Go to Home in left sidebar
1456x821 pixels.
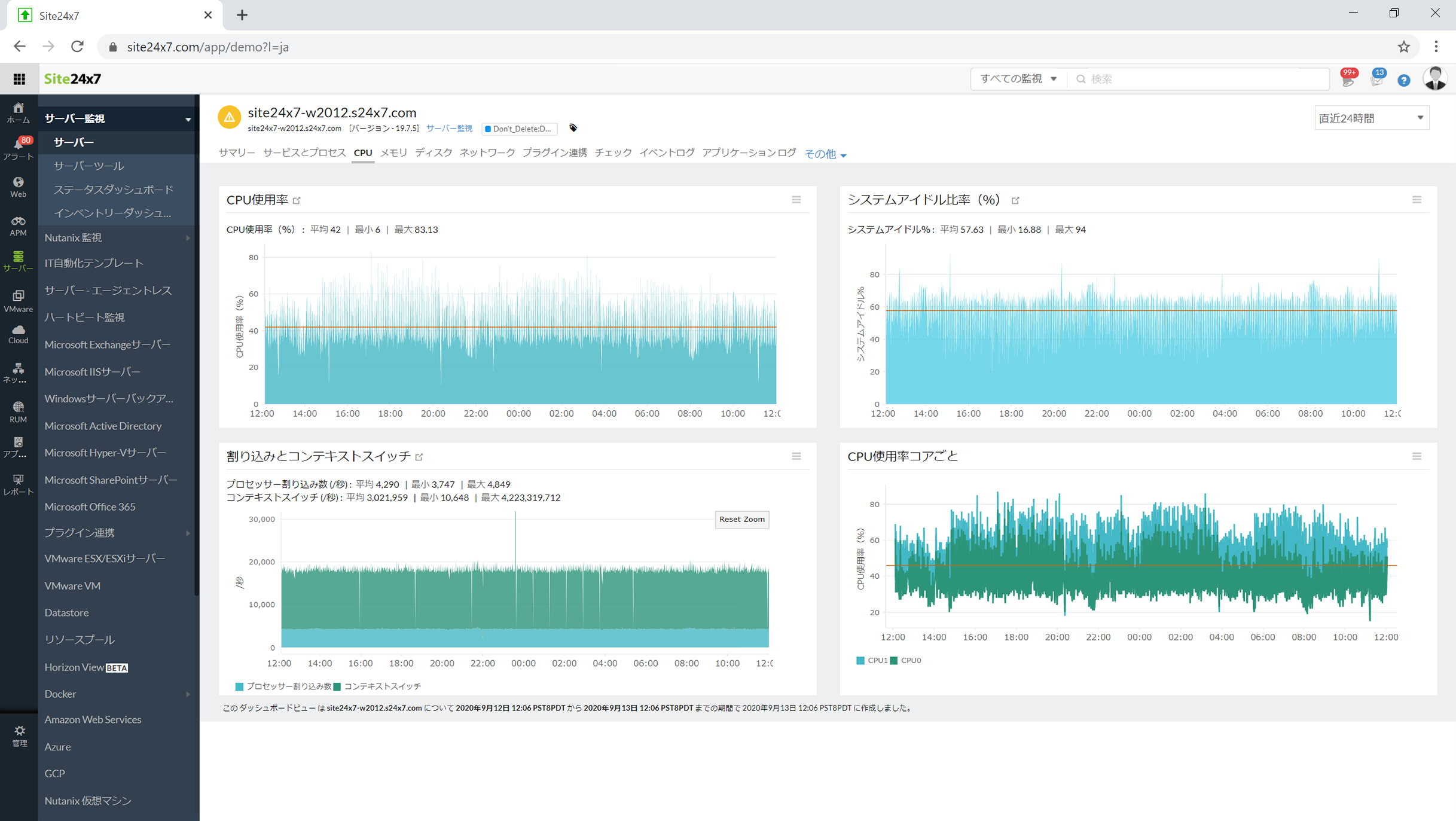(x=19, y=112)
